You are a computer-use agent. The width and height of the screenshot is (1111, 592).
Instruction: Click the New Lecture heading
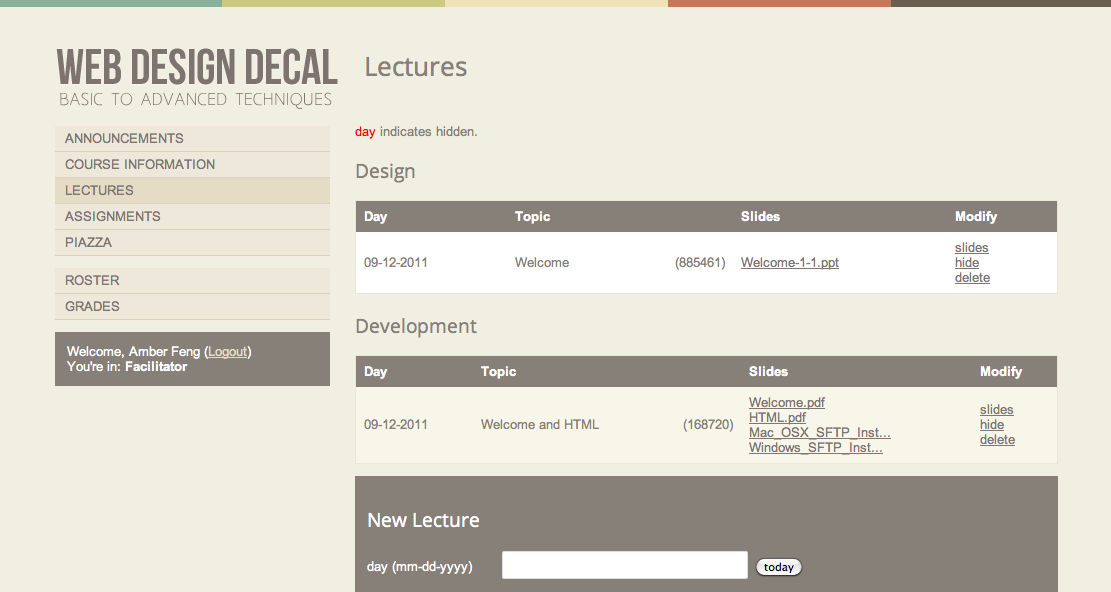pyautogui.click(x=423, y=520)
